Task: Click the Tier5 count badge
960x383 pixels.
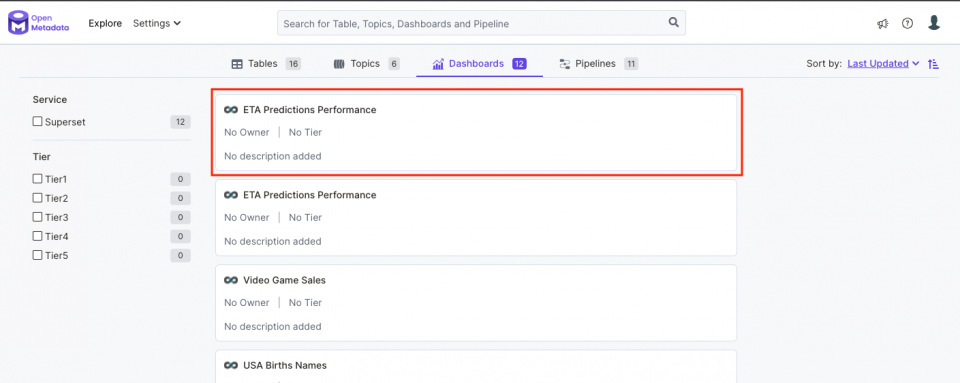Action: pyautogui.click(x=181, y=255)
